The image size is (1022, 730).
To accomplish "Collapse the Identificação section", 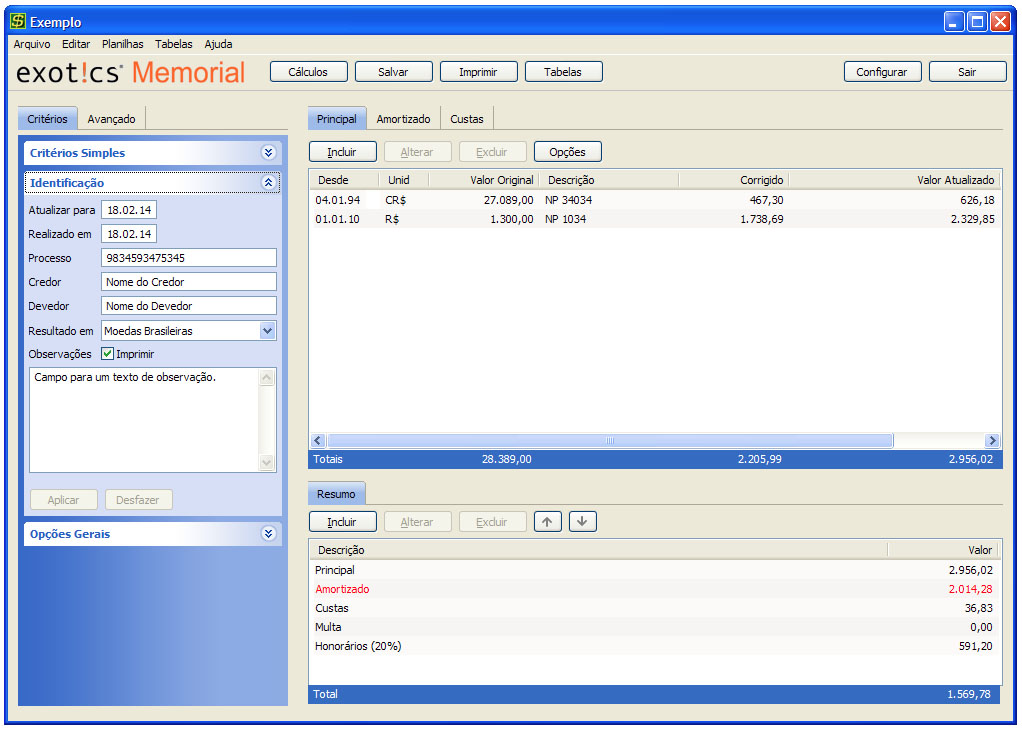I will [268, 183].
